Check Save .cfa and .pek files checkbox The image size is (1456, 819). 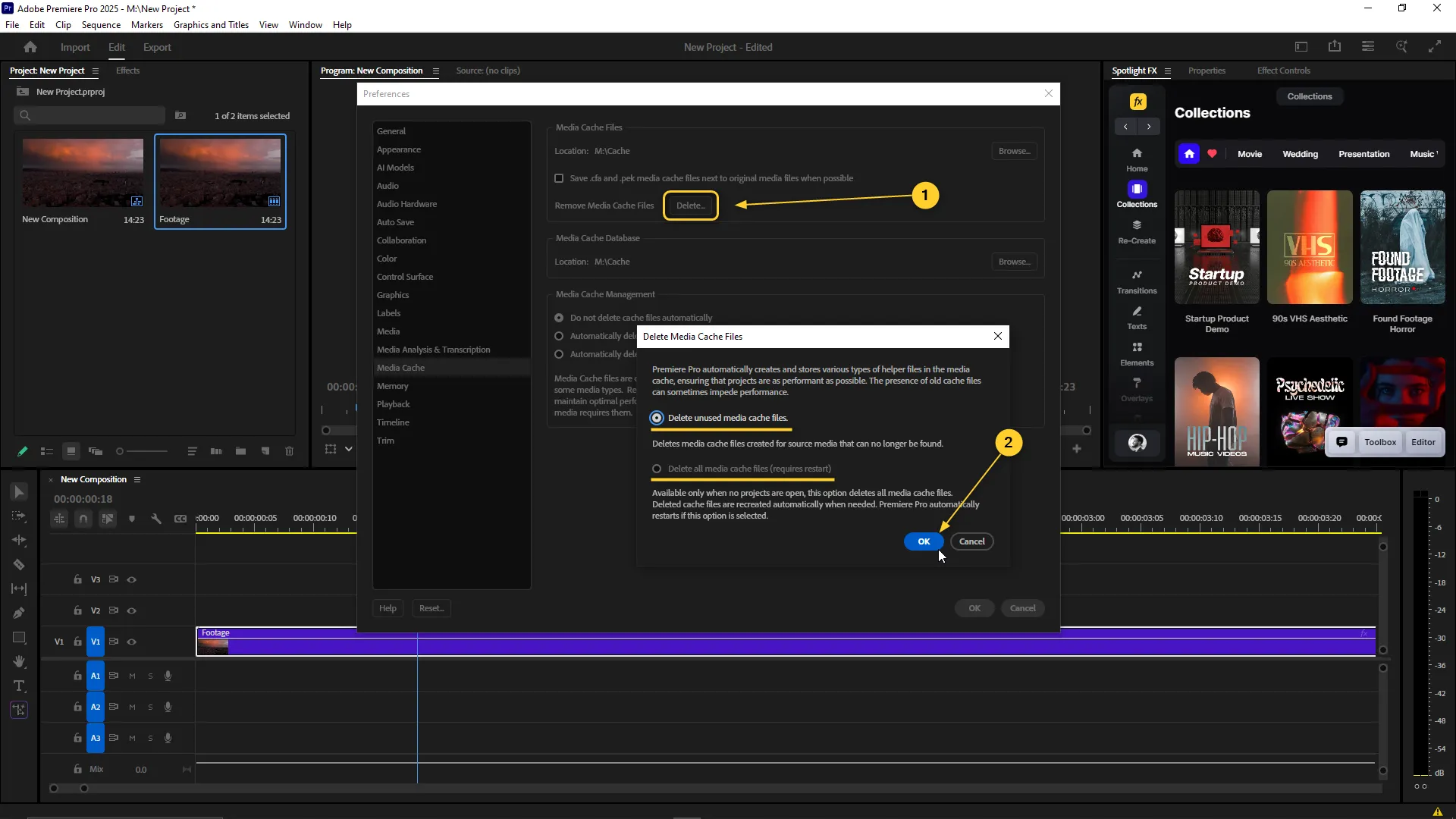(559, 178)
